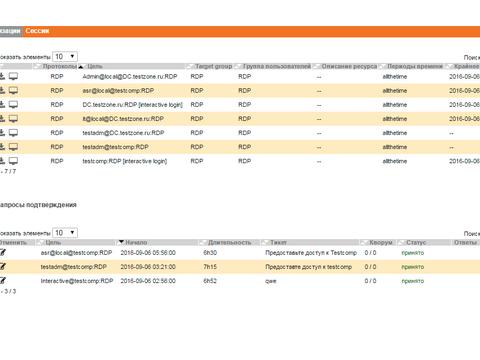Screen dimensions: 480x360
Task: Click Запросы подтверждения section heading
Action: pos(38,205)
